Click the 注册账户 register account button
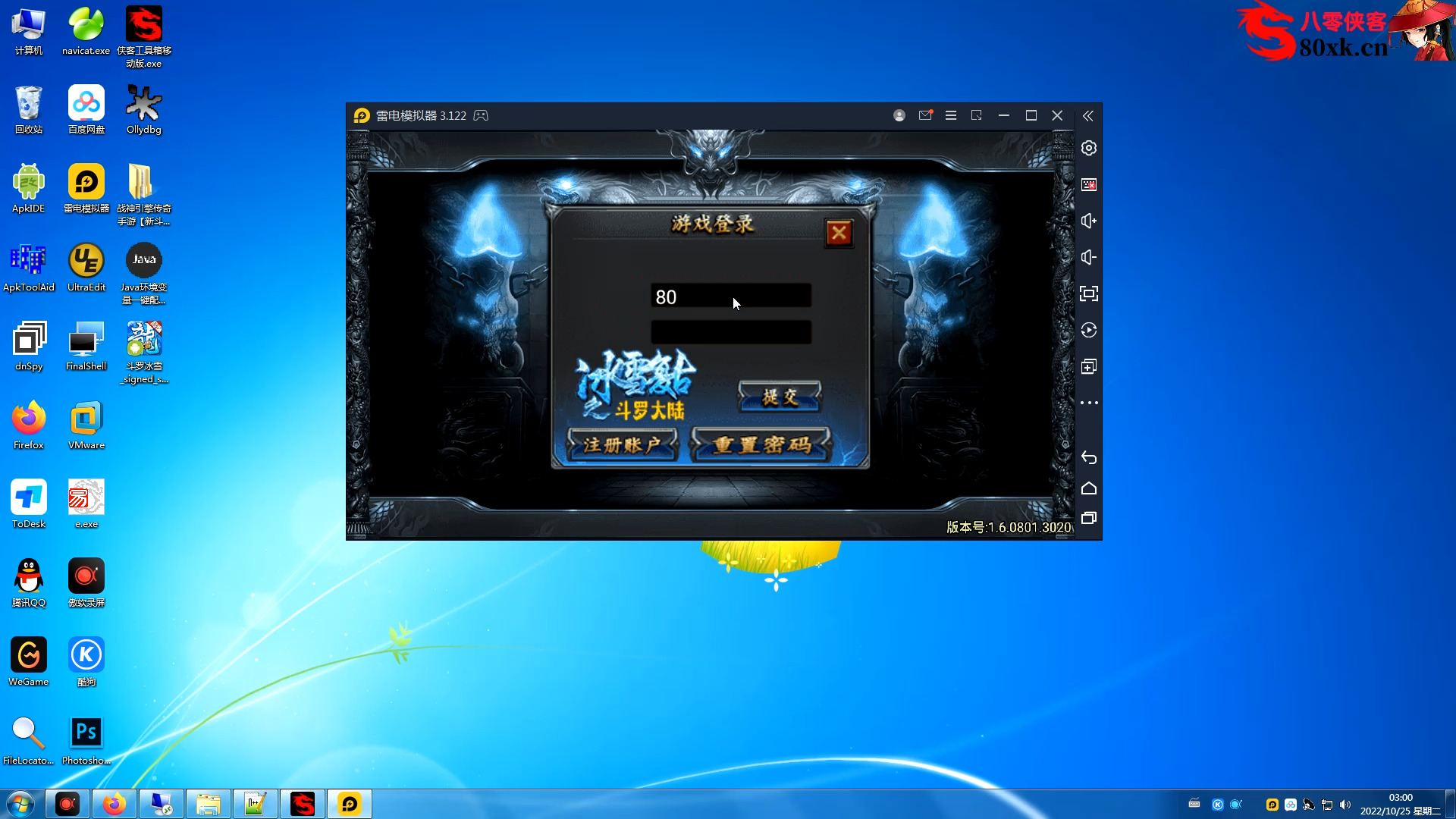Screen dimensions: 1456x819 [x=622, y=445]
